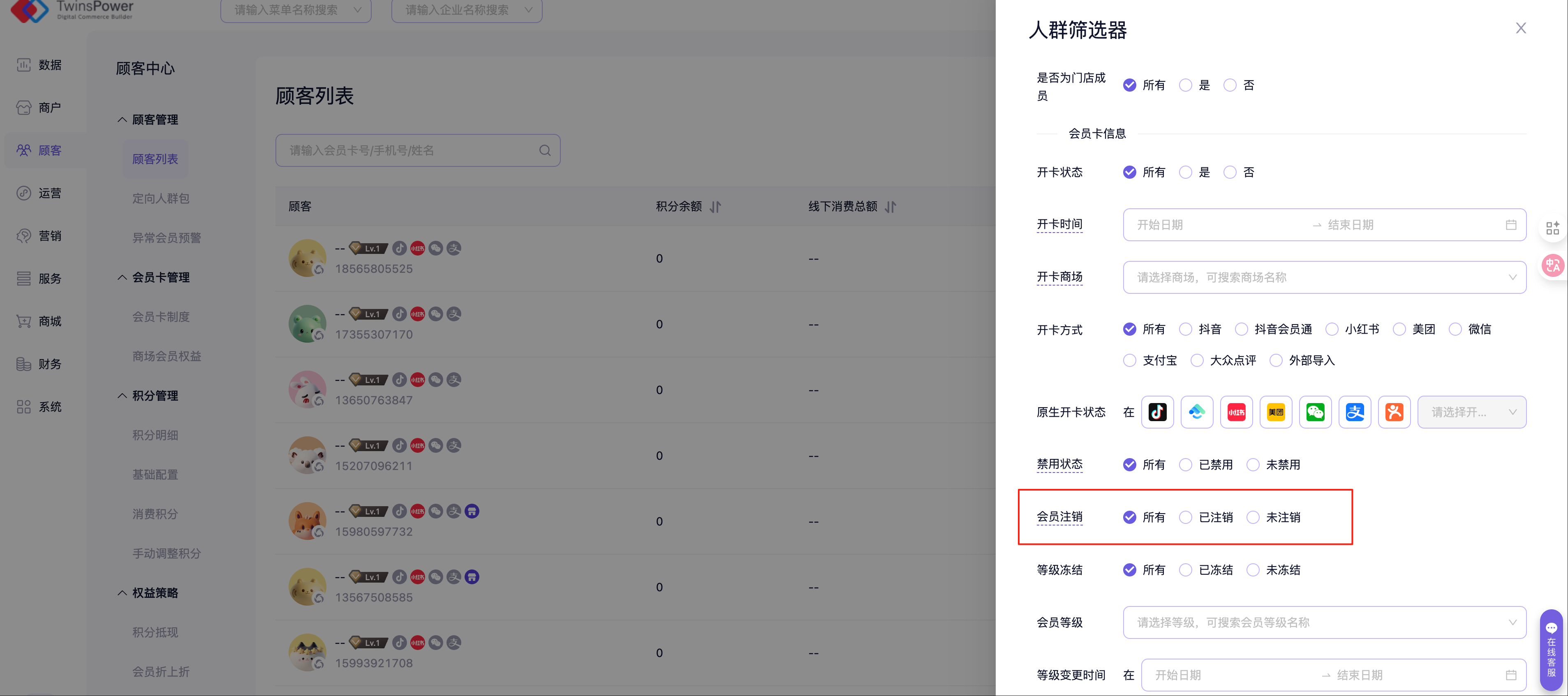Open the 在线客服 chat widget

pos(1551,651)
